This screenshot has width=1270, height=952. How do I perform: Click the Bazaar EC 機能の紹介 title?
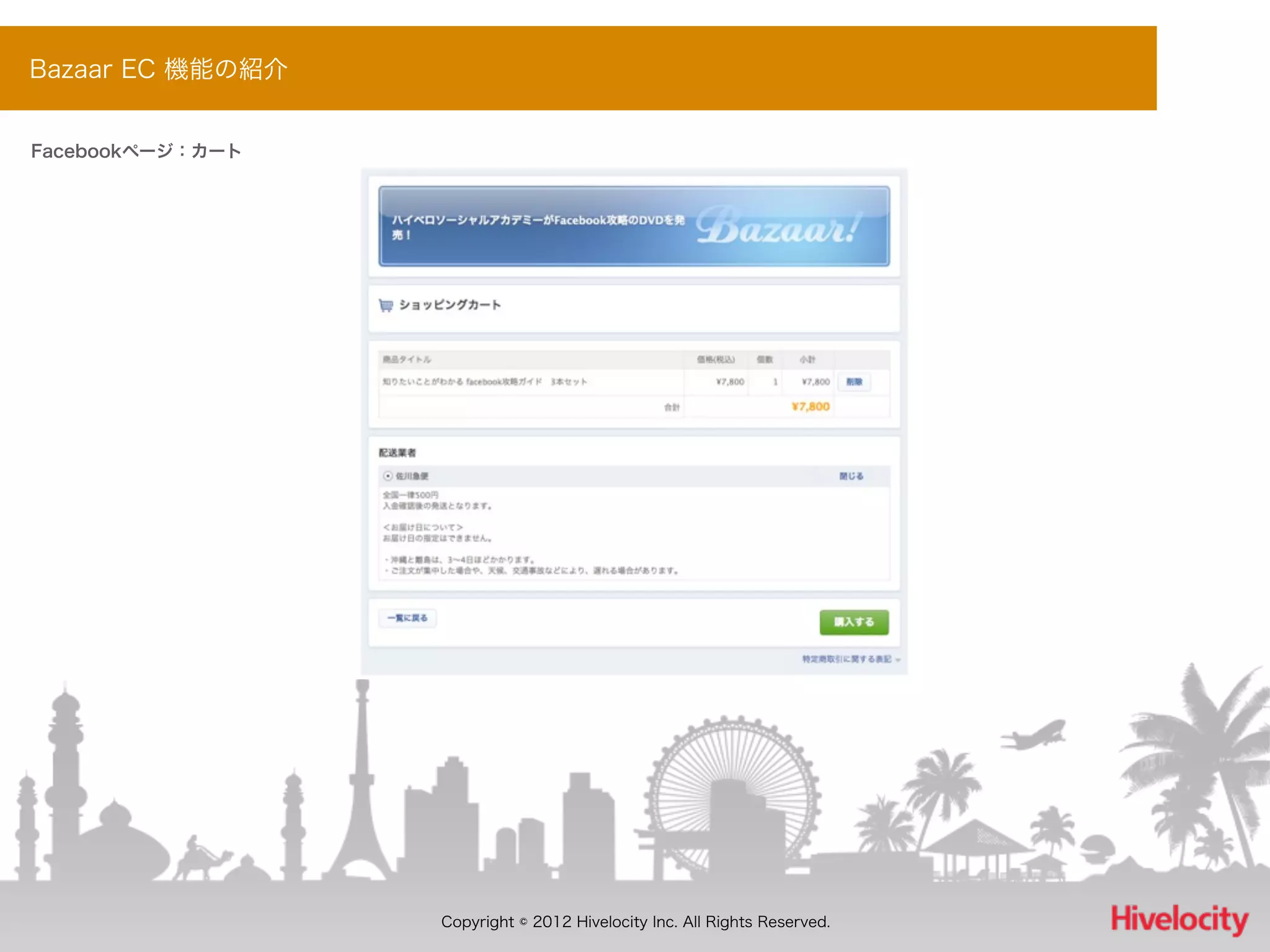(158, 69)
